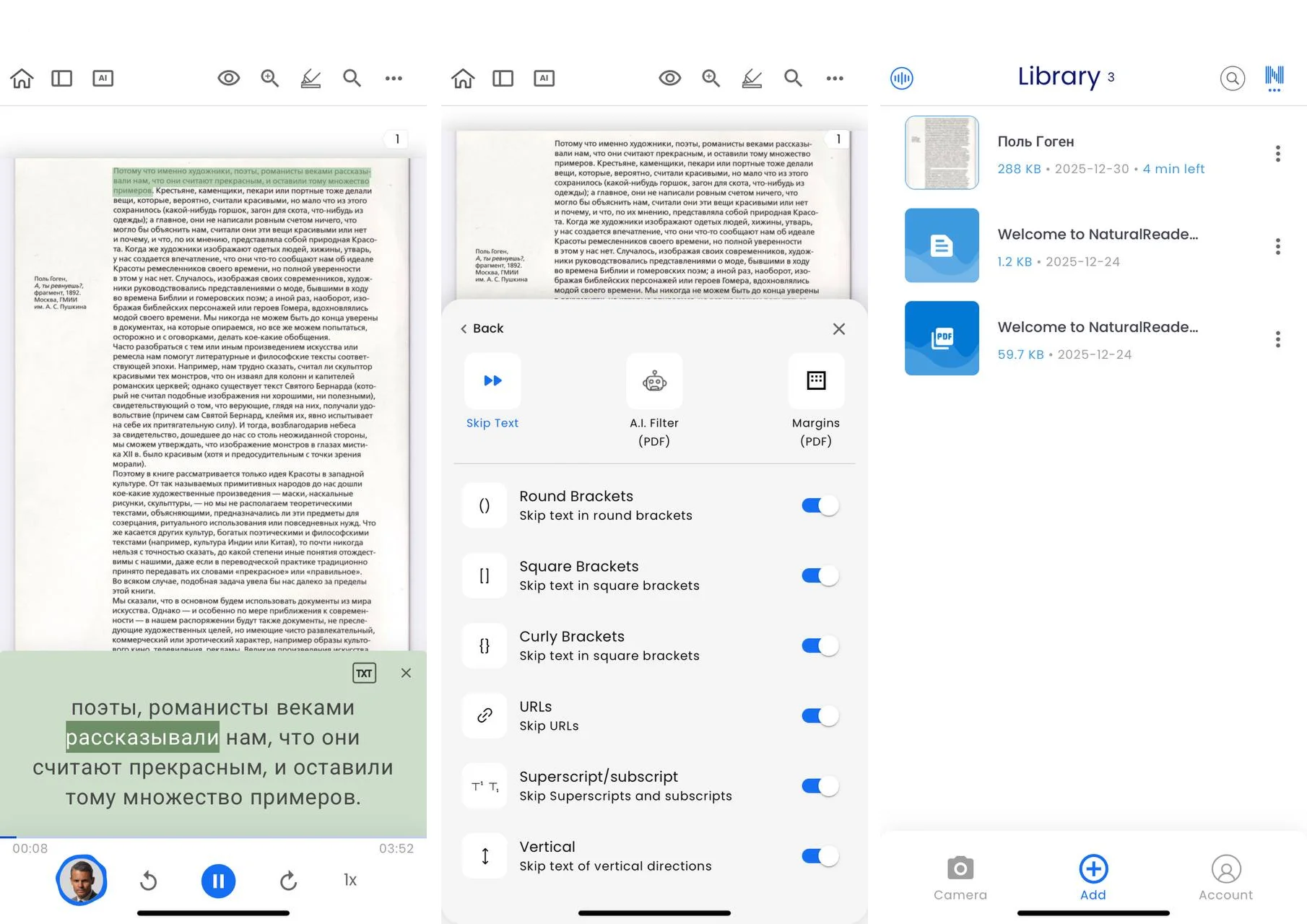Screen dimensions: 1307x924
Task: Tap the search icon in Library header
Action: (x=1232, y=78)
